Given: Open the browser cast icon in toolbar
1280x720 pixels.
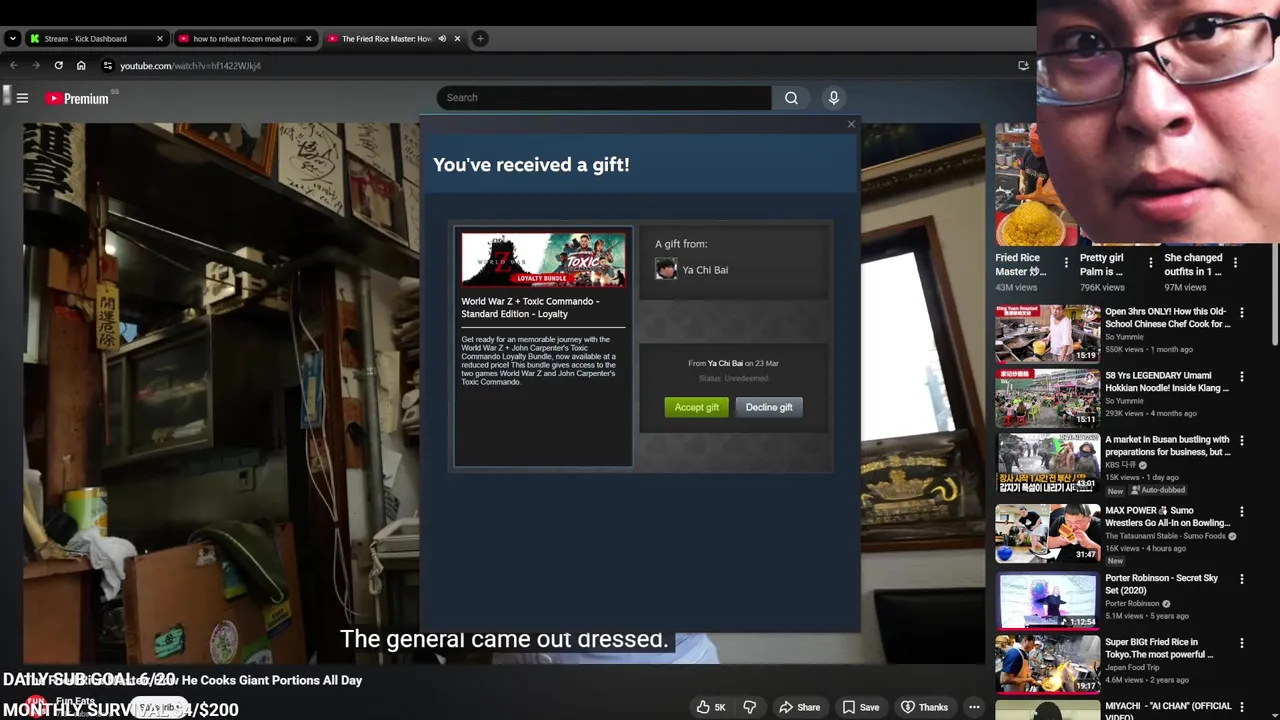Looking at the screenshot, I should pos(1023,66).
